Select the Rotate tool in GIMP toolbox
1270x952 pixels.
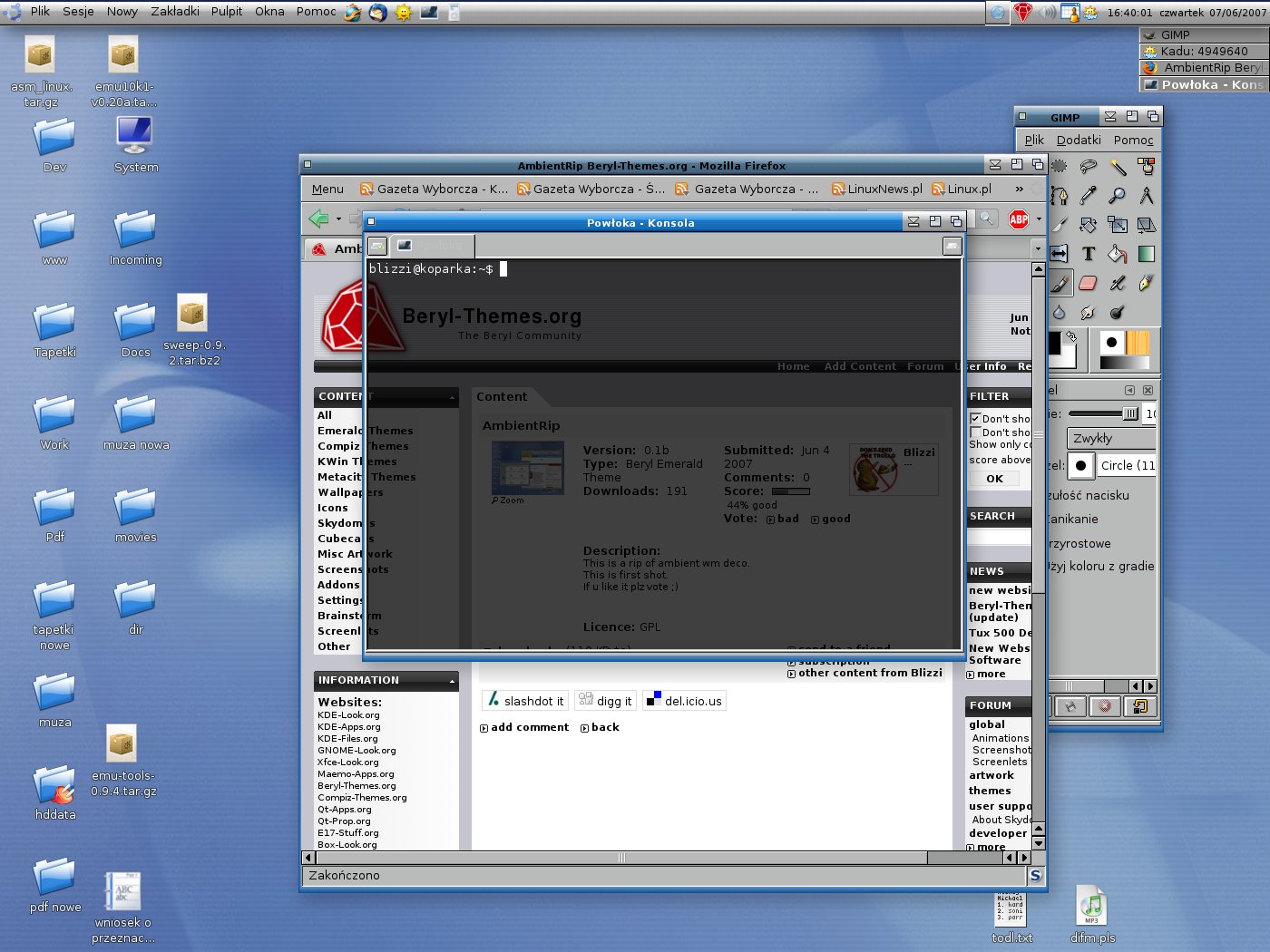pyautogui.click(x=1089, y=225)
